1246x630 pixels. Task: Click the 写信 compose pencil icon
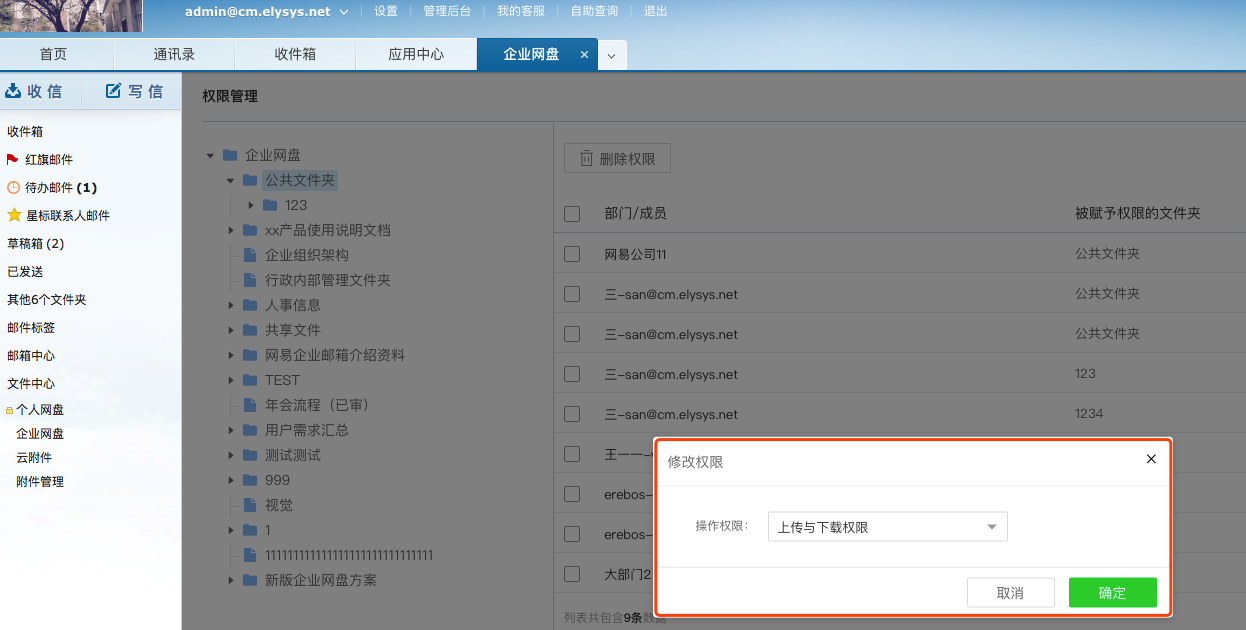[x=113, y=91]
